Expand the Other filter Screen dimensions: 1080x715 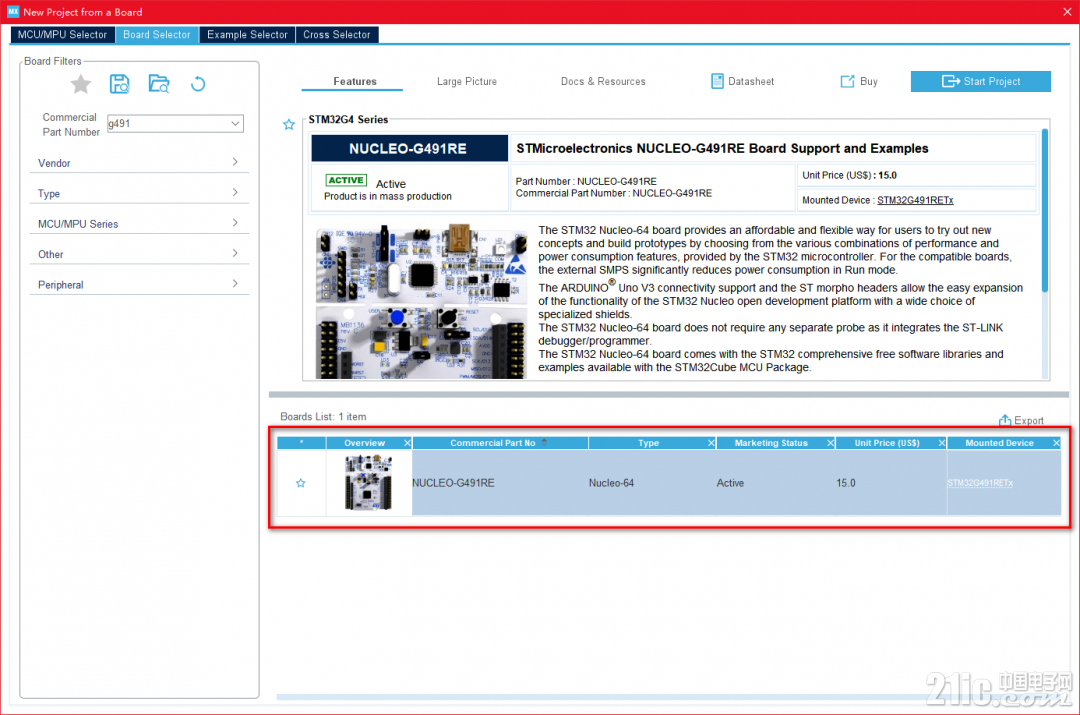coord(139,253)
